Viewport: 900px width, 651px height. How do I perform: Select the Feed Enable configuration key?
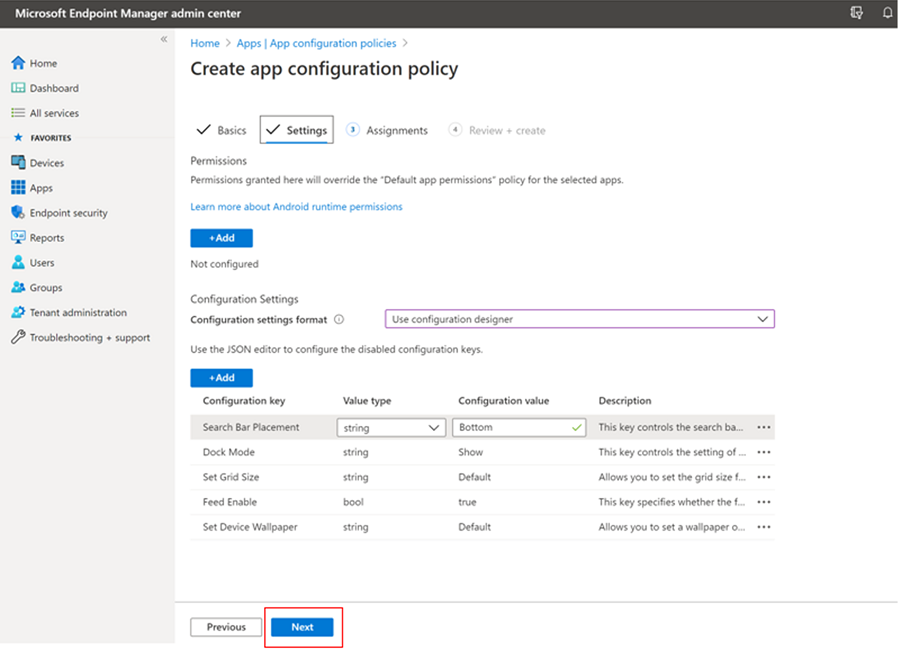coord(230,502)
